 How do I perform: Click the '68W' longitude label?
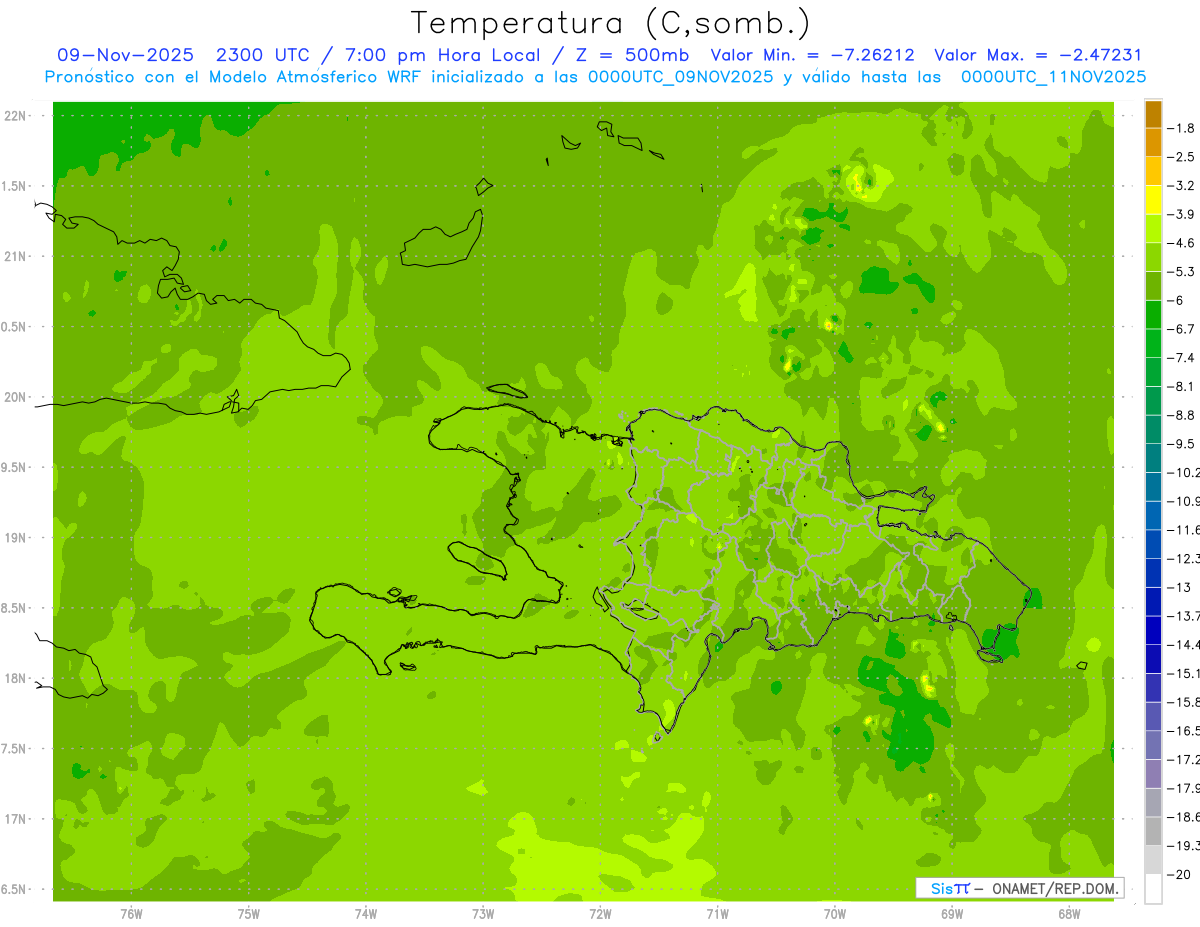[x=1069, y=913]
